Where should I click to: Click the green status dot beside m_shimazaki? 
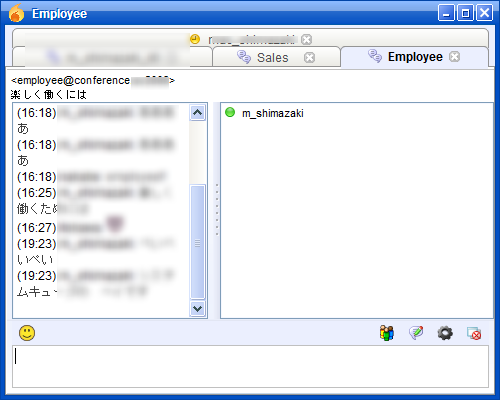click(x=230, y=112)
